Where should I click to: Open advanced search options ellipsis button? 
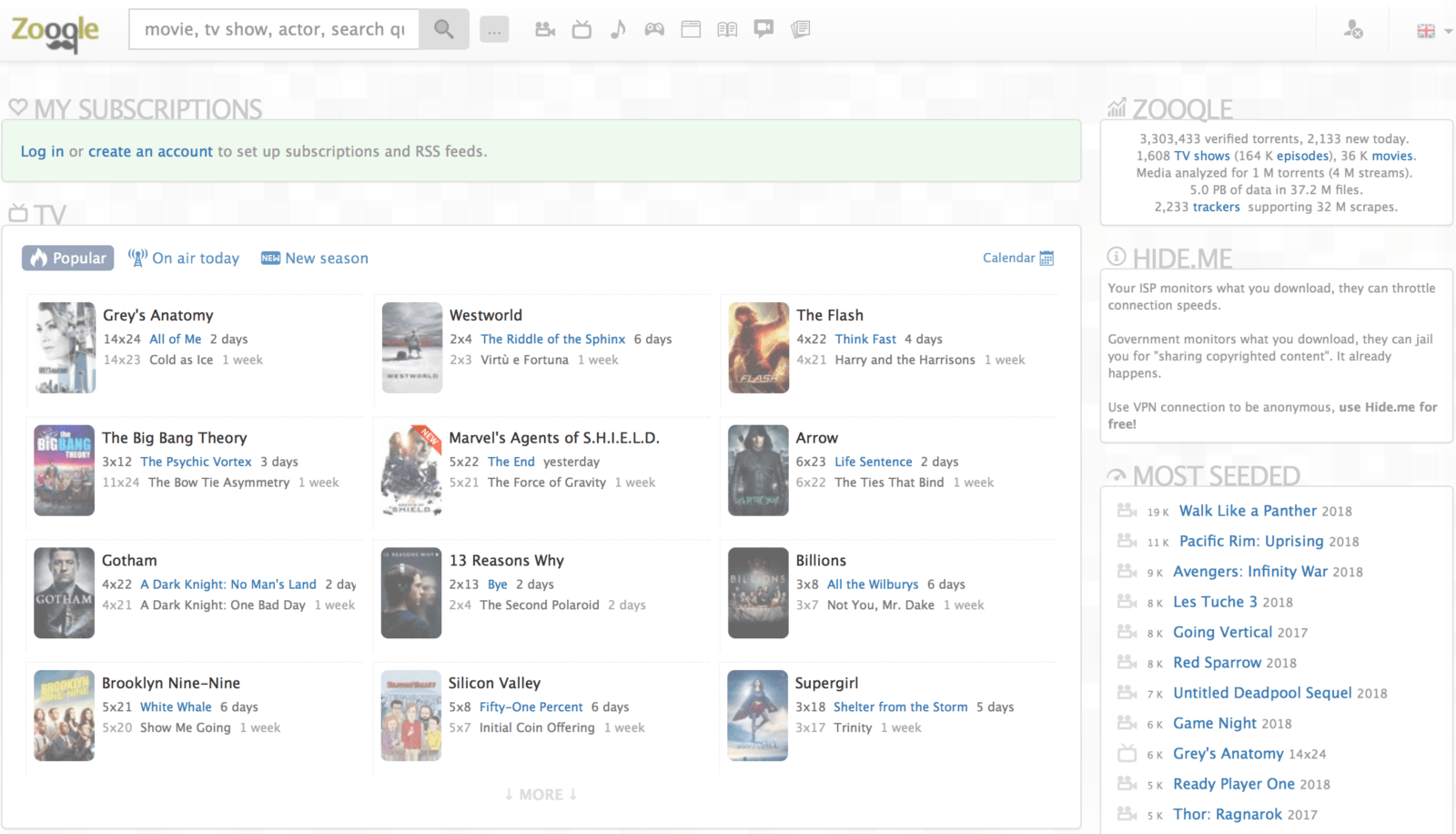point(494,30)
